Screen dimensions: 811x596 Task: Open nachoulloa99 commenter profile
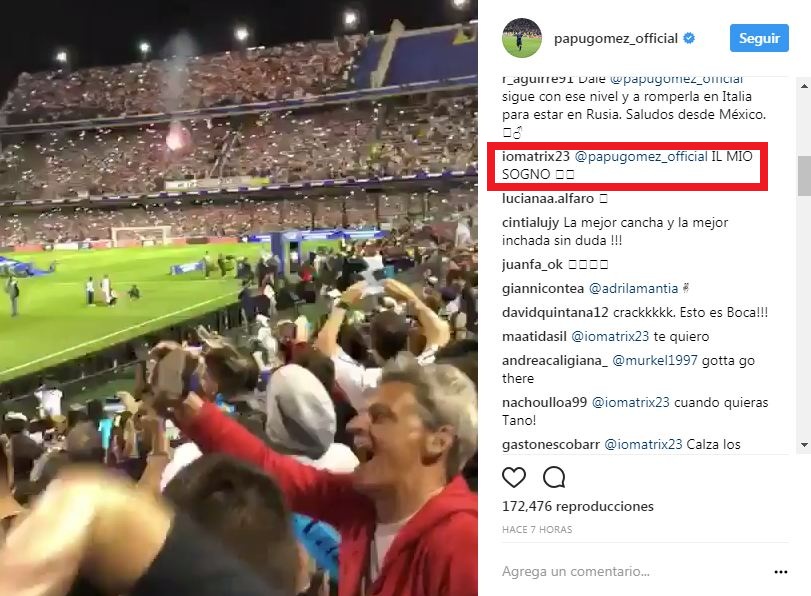(x=544, y=403)
